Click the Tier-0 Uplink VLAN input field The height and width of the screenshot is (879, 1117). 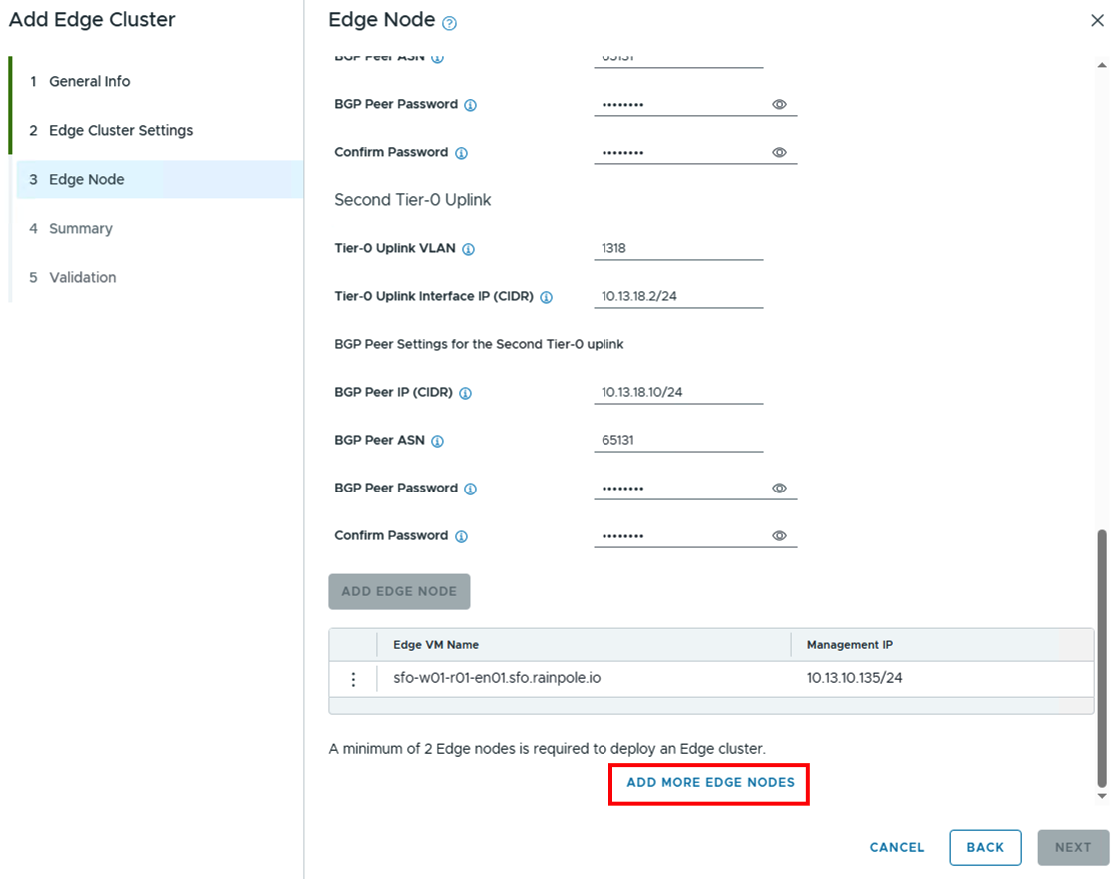click(x=678, y=248)
